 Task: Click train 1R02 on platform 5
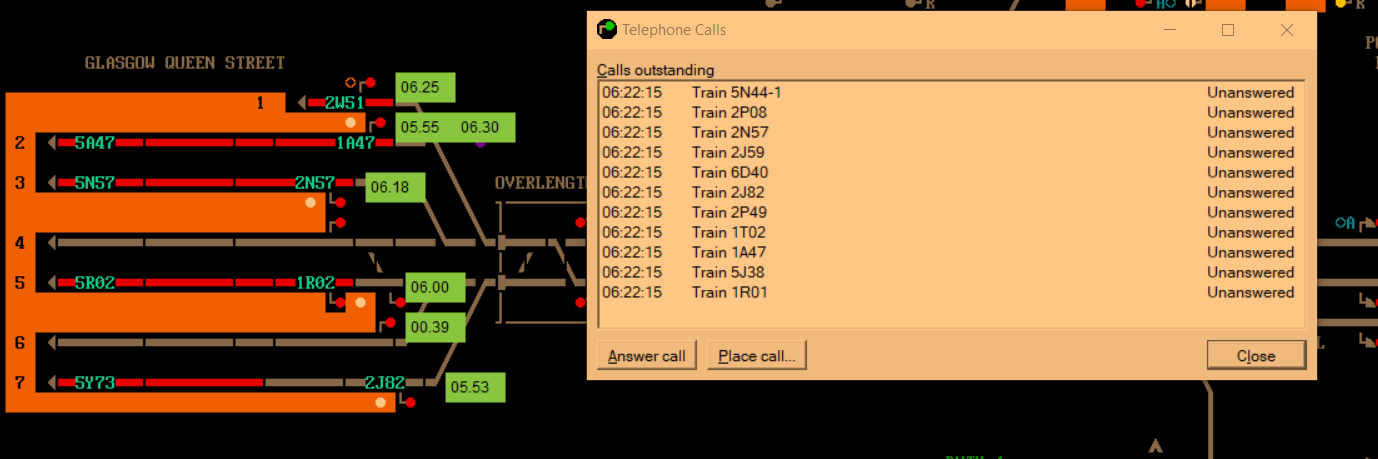tap(316, 283)
